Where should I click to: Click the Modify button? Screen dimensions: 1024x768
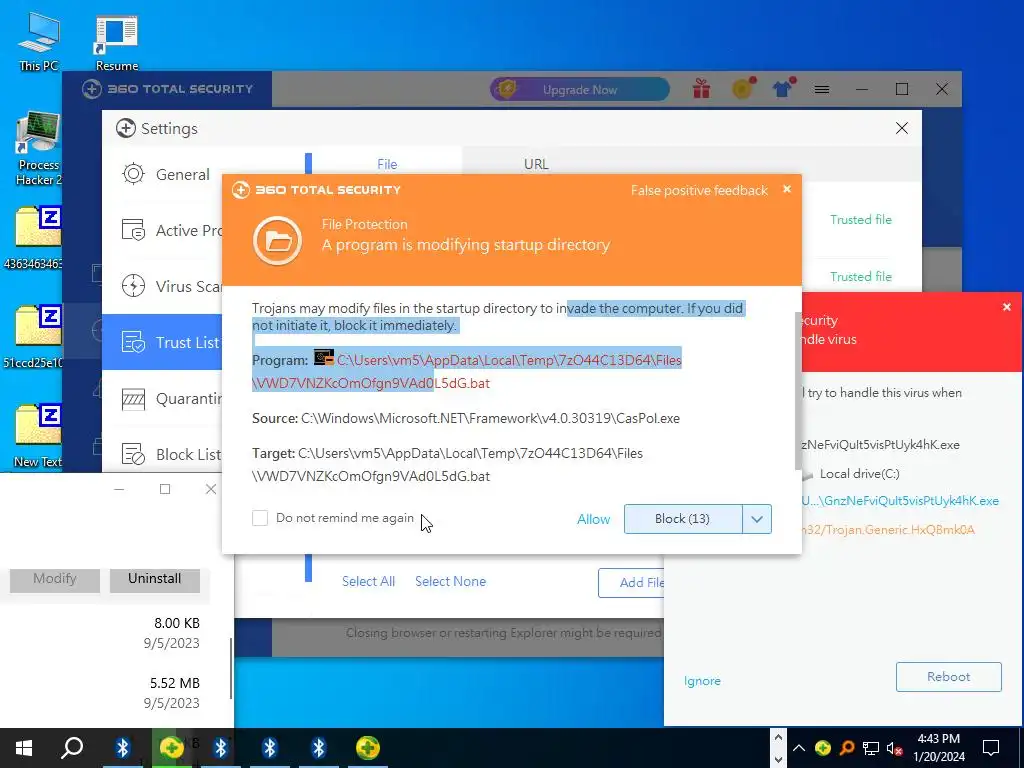point(55,579)
